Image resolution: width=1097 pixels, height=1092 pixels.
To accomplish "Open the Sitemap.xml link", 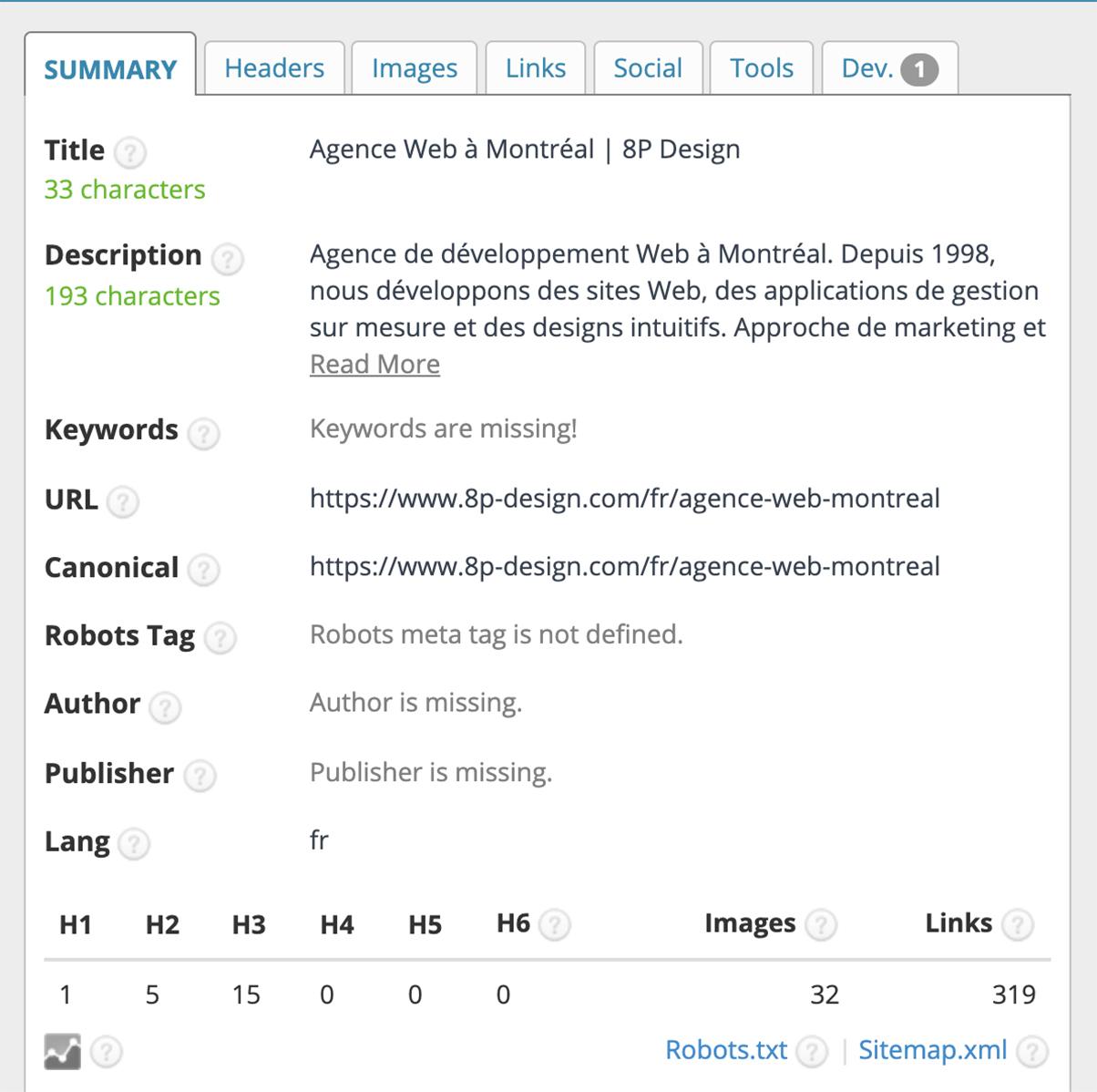I will (933, 1050).
